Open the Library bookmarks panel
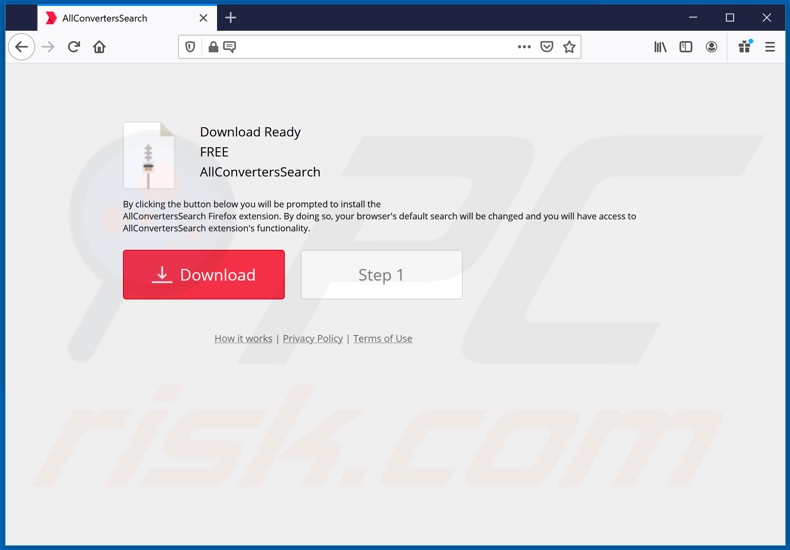The height and width of the screenshot is (550, 790). (x=660, y=47)
